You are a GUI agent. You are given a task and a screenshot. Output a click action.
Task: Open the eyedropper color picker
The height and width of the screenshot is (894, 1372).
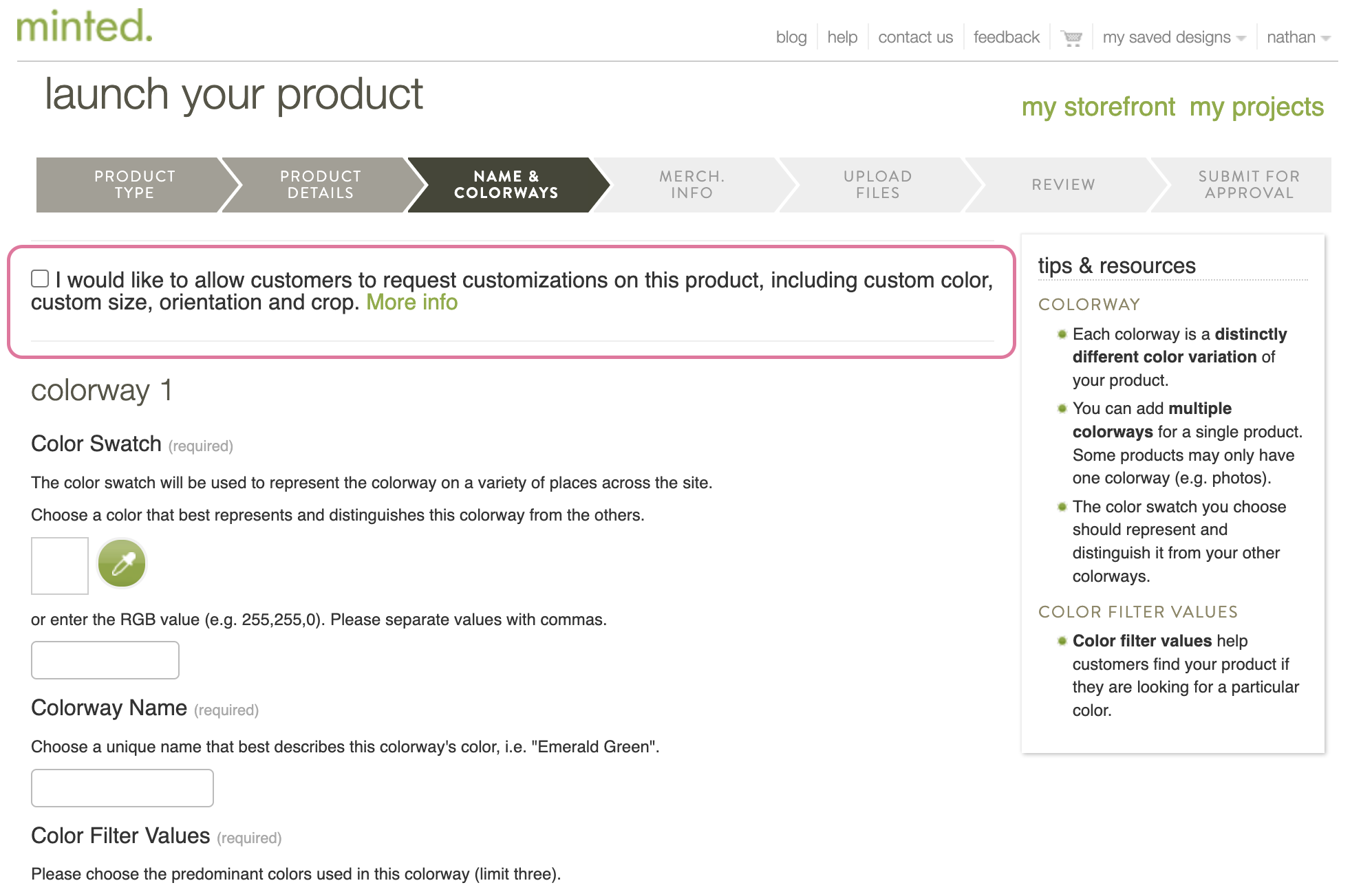[122, 563]
